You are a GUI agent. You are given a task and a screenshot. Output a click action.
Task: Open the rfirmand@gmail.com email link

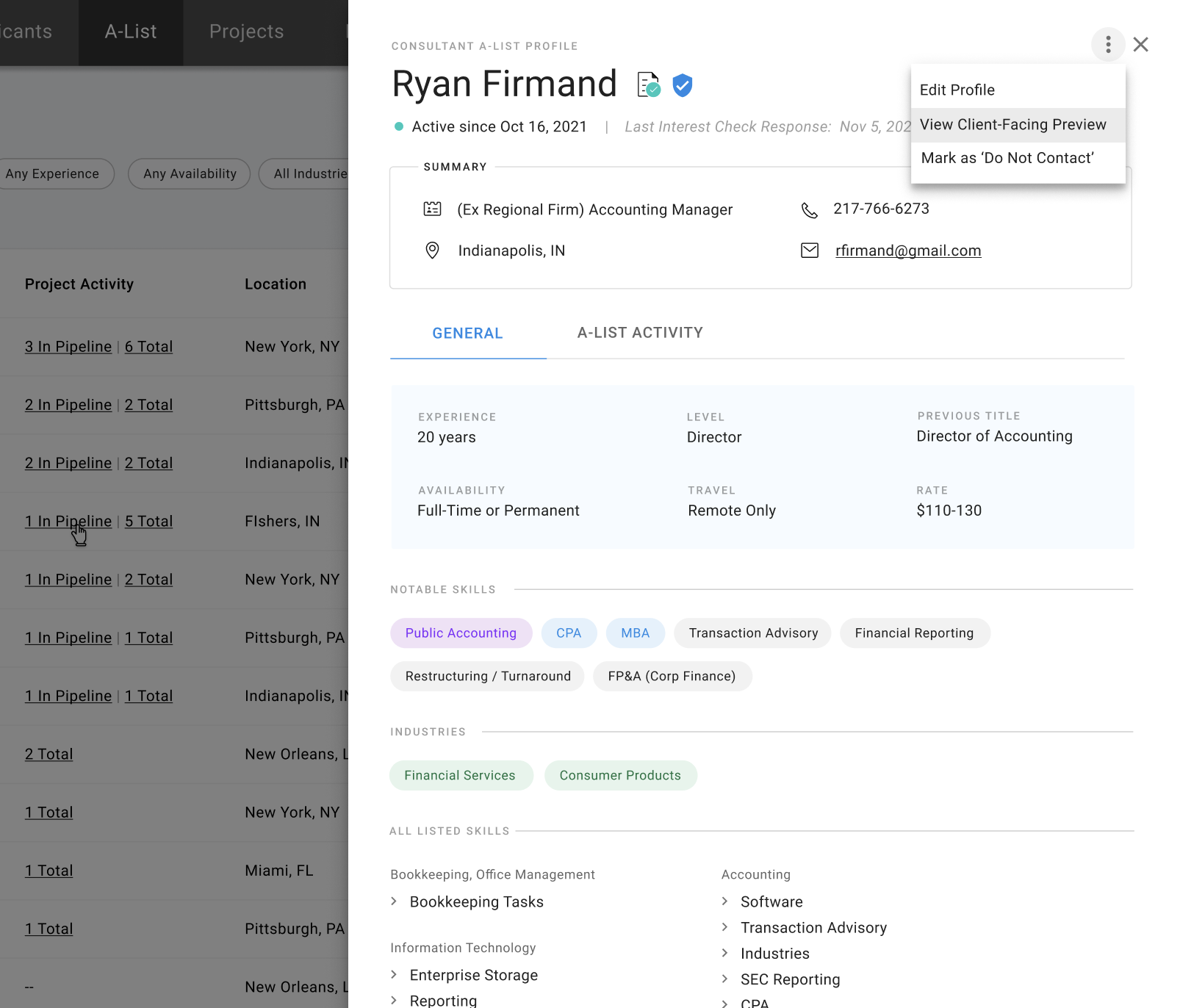[x=908, y=250]
